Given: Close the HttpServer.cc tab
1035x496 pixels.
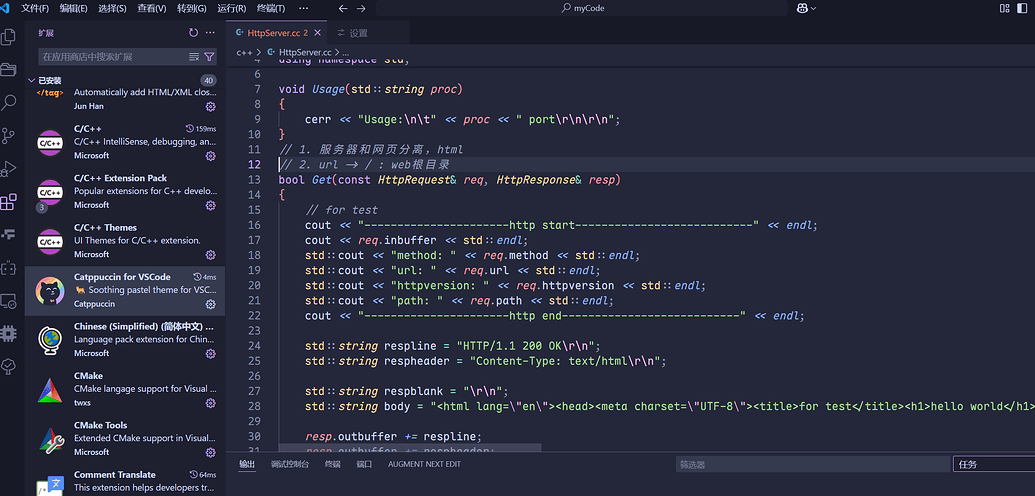Looking at the screenshot, I should [x=317, y=32].
